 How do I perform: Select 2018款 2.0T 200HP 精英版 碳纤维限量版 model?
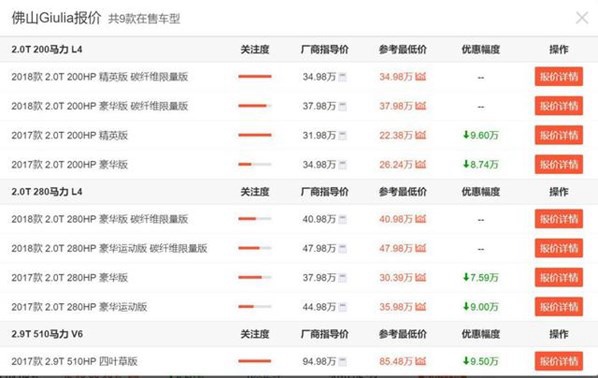(100, 77)
